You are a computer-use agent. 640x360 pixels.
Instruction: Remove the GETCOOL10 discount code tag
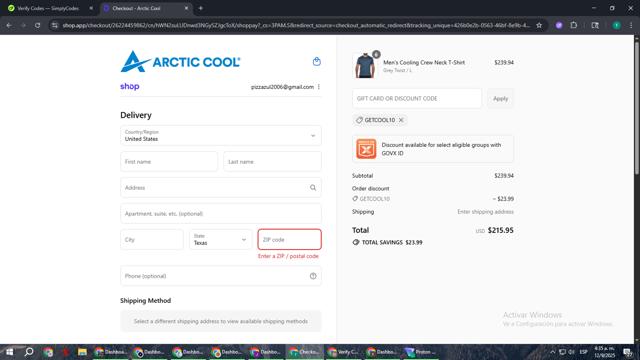pos(401,120)
